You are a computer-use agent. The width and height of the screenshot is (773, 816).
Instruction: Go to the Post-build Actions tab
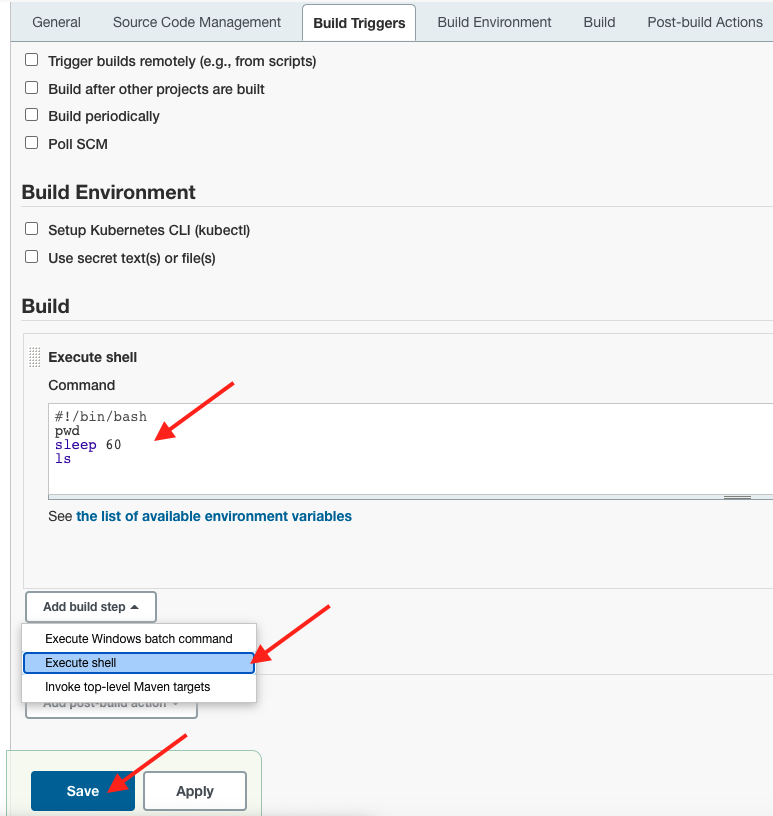705,22
